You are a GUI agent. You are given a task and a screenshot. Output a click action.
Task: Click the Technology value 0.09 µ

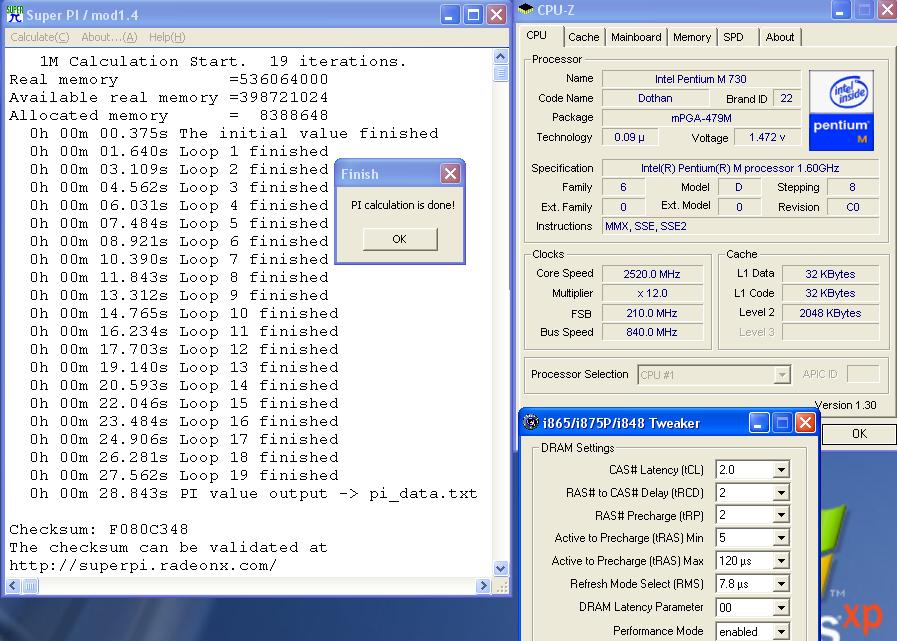coord(629,137)
